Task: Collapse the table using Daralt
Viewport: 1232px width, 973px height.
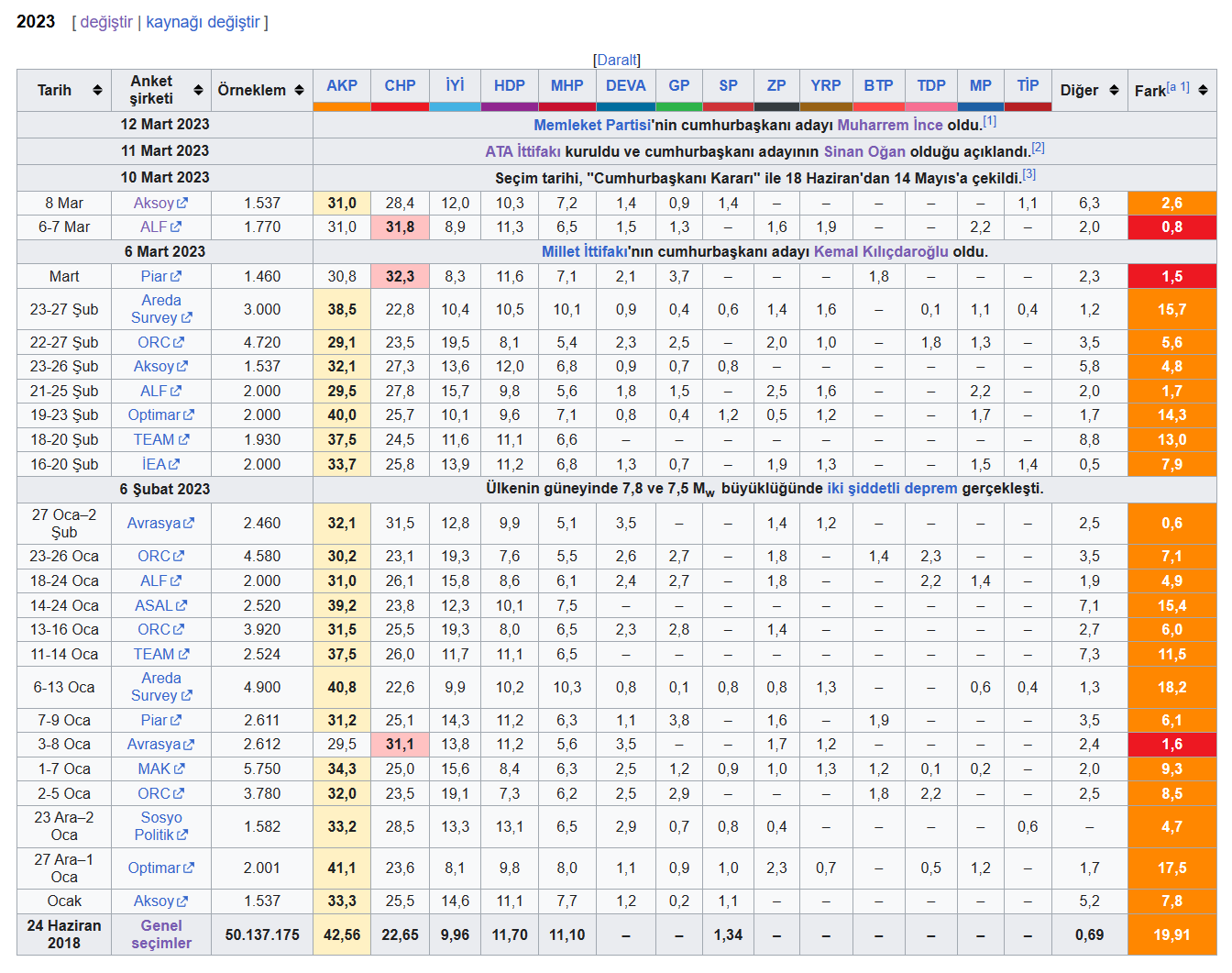Action: click(x=617, y=60)
